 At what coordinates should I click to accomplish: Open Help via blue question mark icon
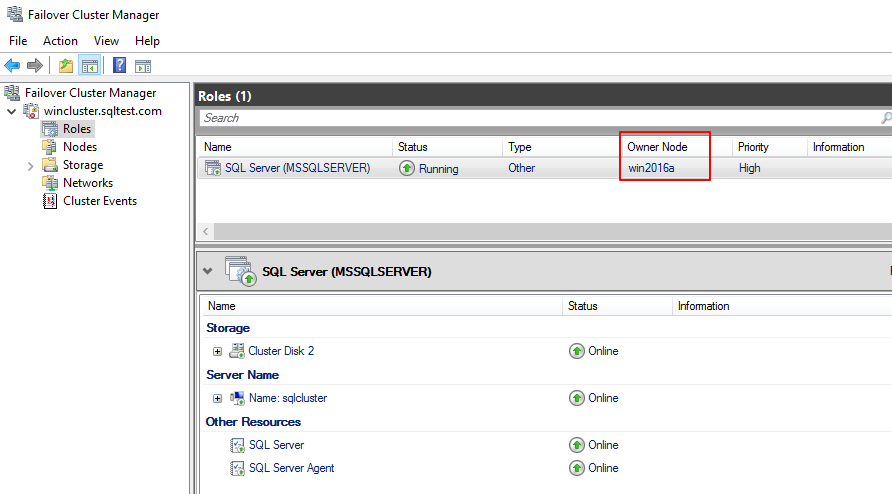(x=119, y=65)
